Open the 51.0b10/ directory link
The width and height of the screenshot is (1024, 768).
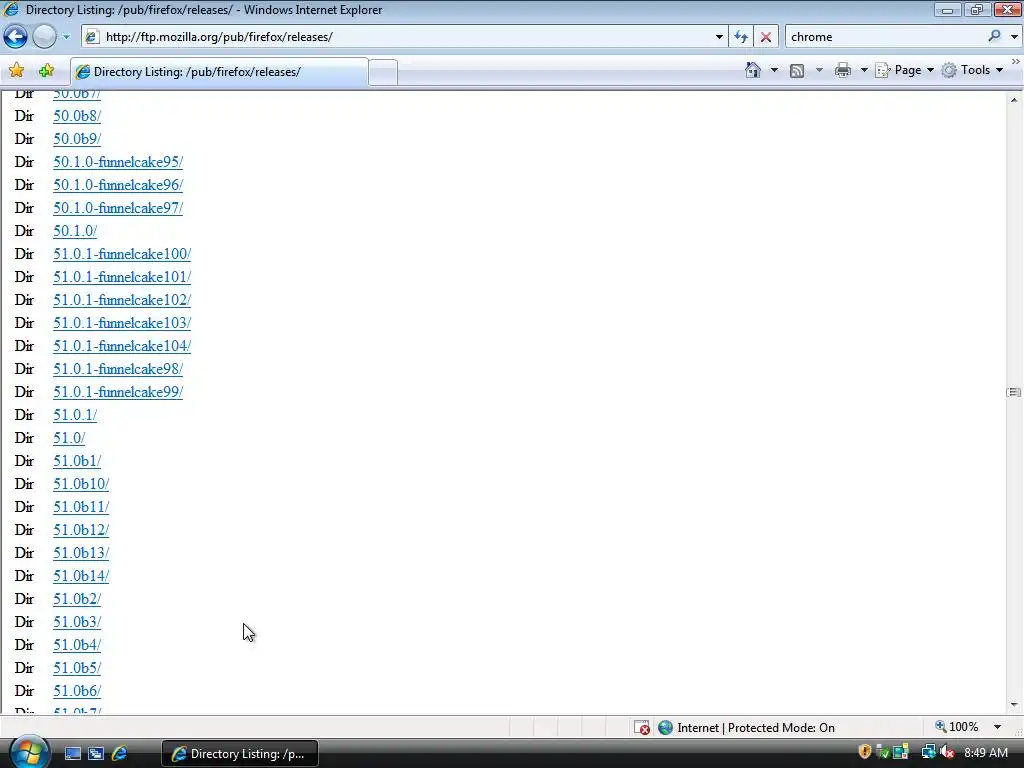81,484
